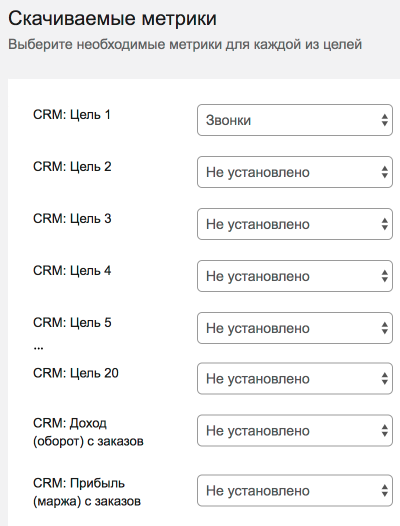
Task: Expand the CRM: Цель 3 metric selector
Action: point(295,224)
